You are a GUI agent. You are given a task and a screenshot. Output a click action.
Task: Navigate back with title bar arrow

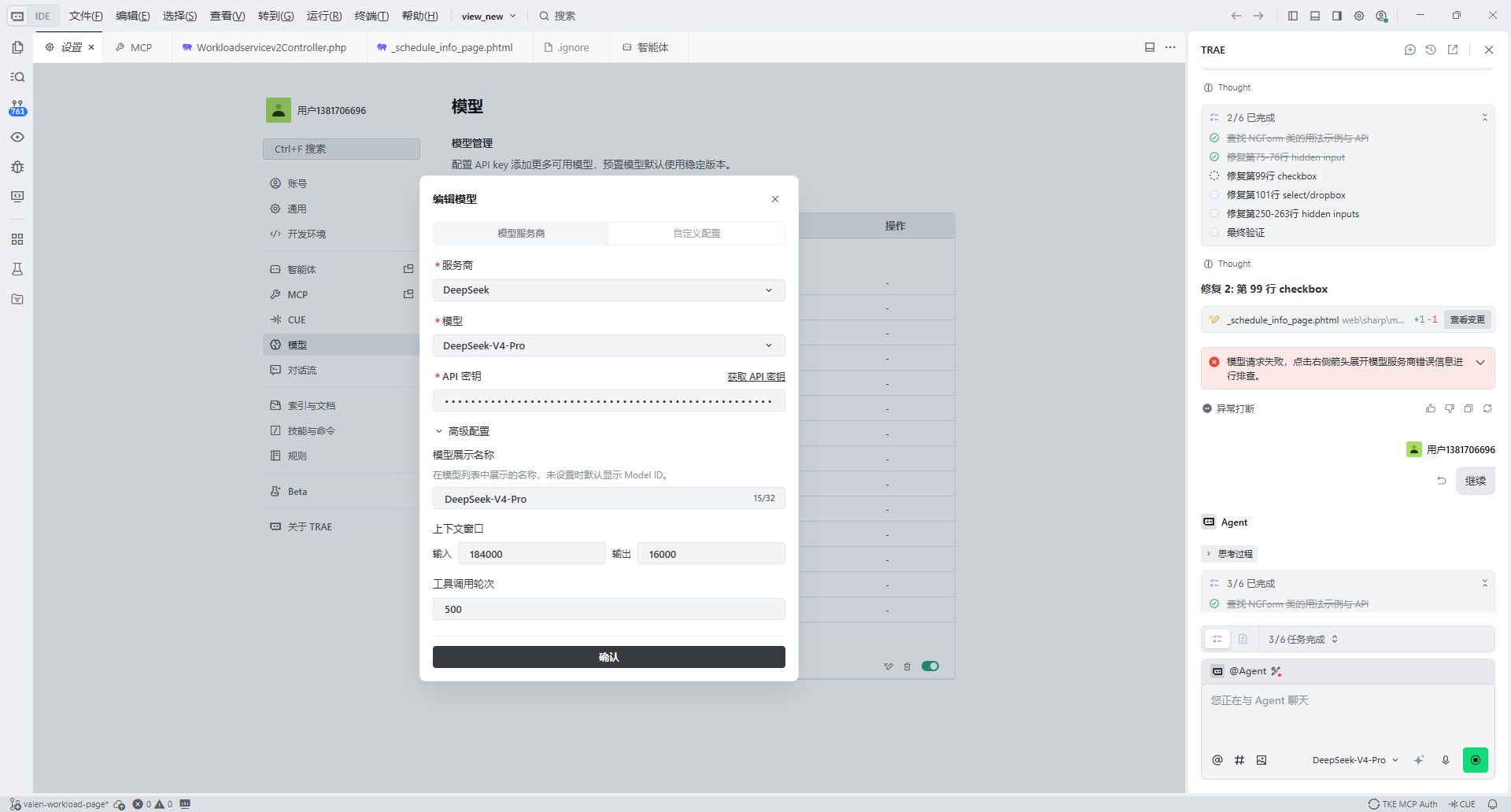(1236, 16)
